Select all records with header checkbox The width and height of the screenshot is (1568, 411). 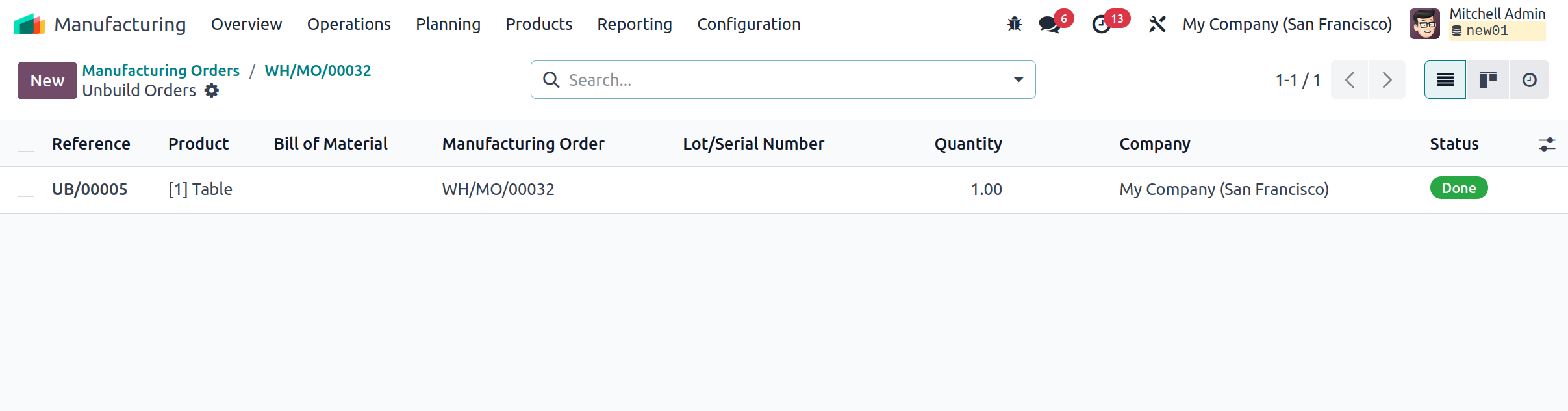pyautogui.click(x=26, y=143)
